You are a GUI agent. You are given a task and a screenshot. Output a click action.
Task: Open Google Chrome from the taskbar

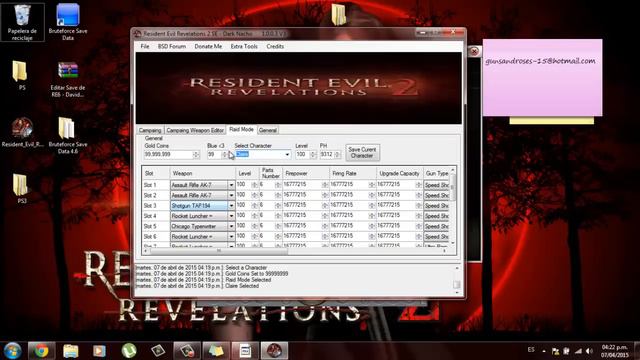pos(41,351)
